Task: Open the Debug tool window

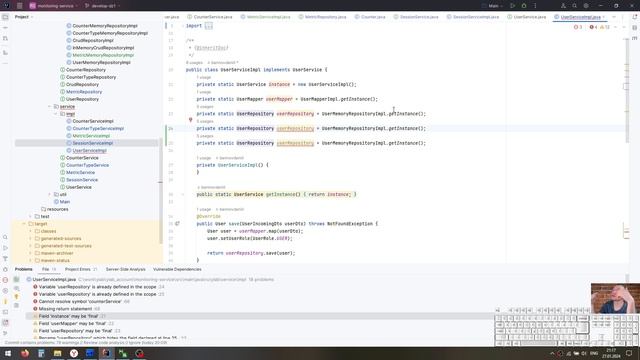Action: coord(5,269)
